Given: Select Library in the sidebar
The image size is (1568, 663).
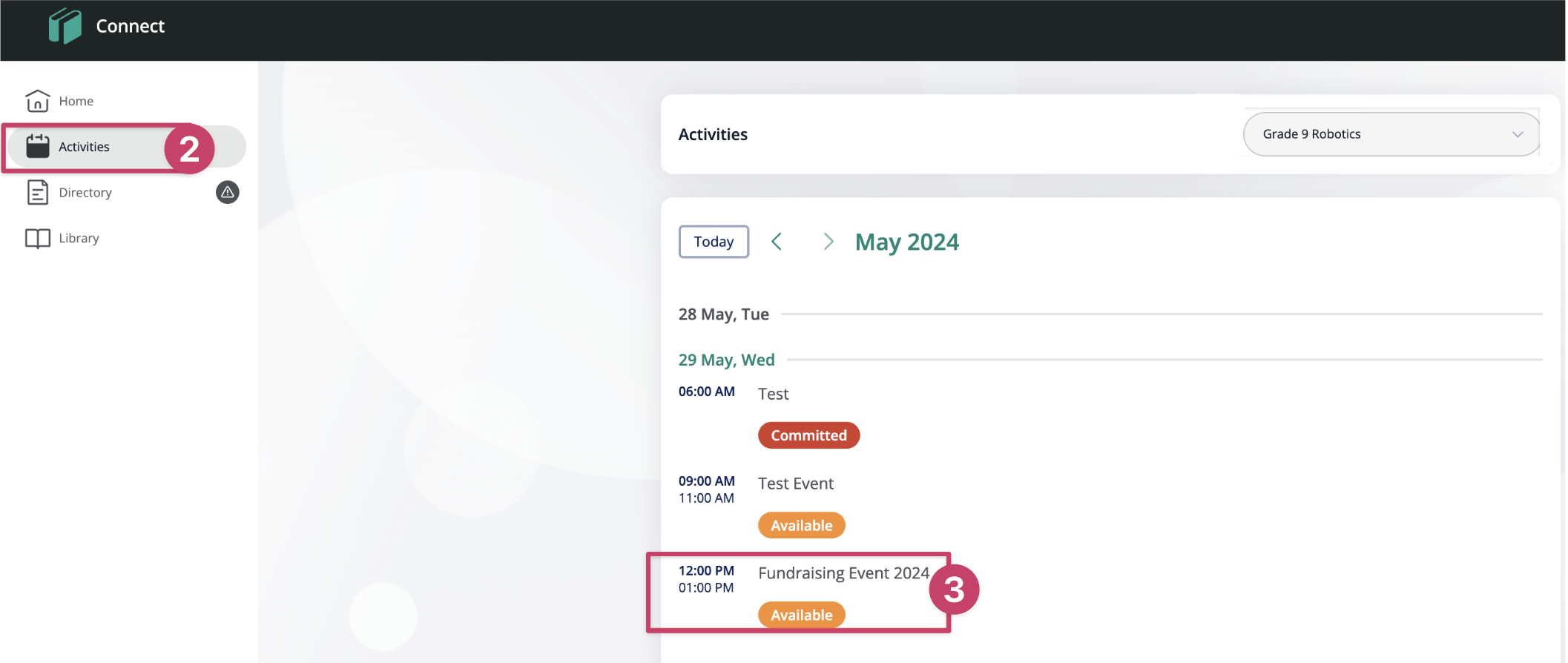Looking at the screenshot, I should tap(79, 238).
